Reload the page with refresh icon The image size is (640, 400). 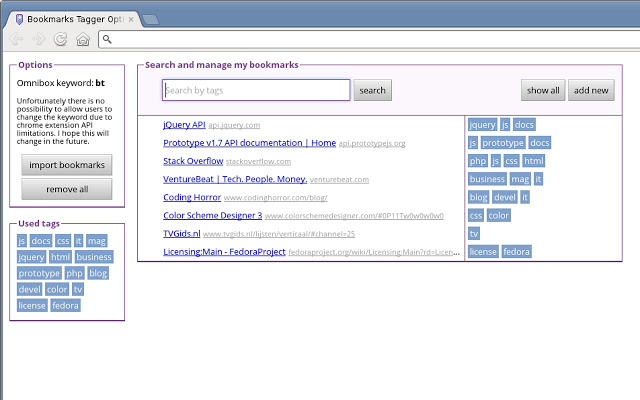[60, 39]
